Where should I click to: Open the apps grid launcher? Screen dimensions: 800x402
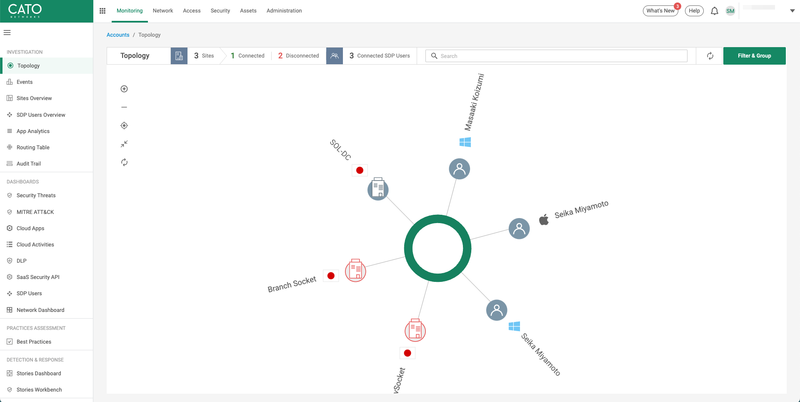coord(103,11)
